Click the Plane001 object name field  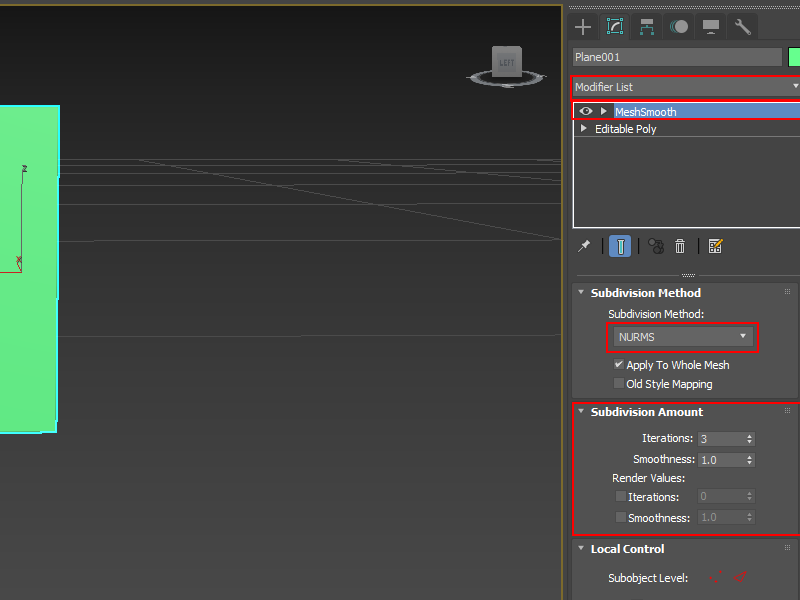(x=677, y=57)
